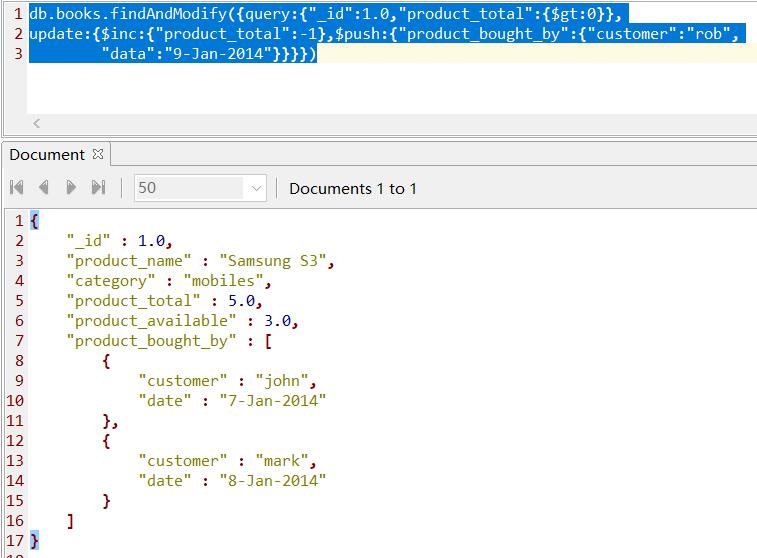Go to next page of documents
The height and width of the screenshot is (558, 757).
point(71,187)
